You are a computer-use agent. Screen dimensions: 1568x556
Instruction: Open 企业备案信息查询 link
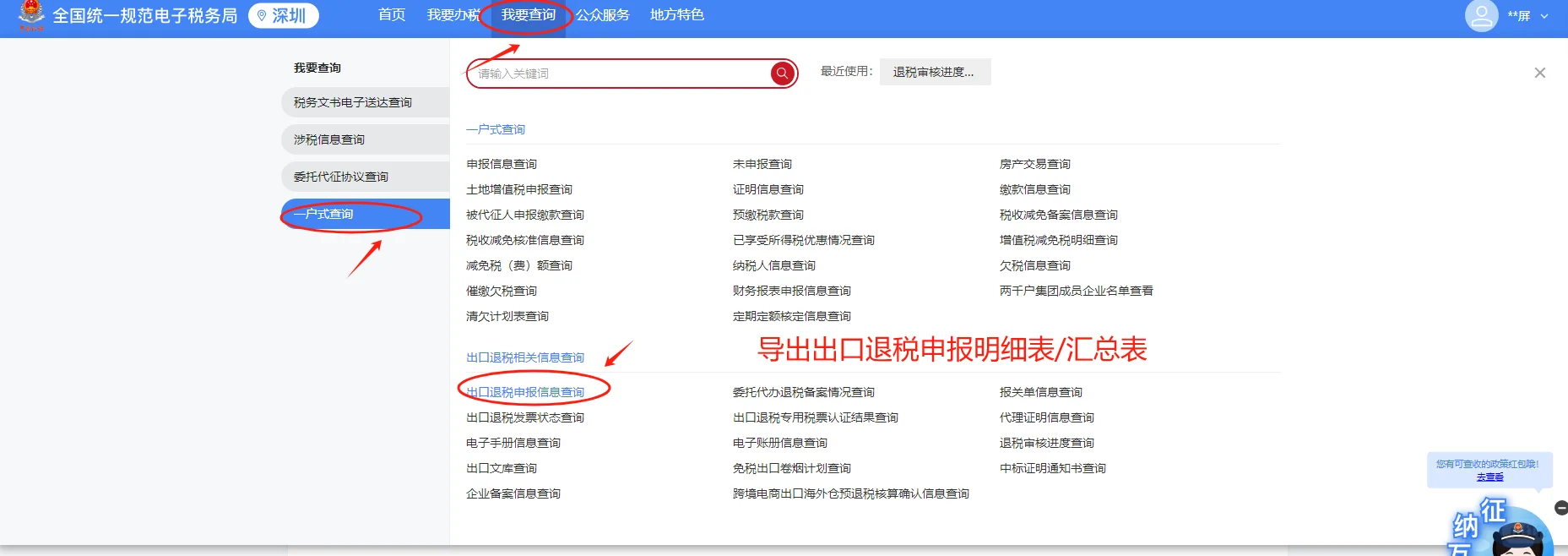pyautogui.click(x=513, y=493)
